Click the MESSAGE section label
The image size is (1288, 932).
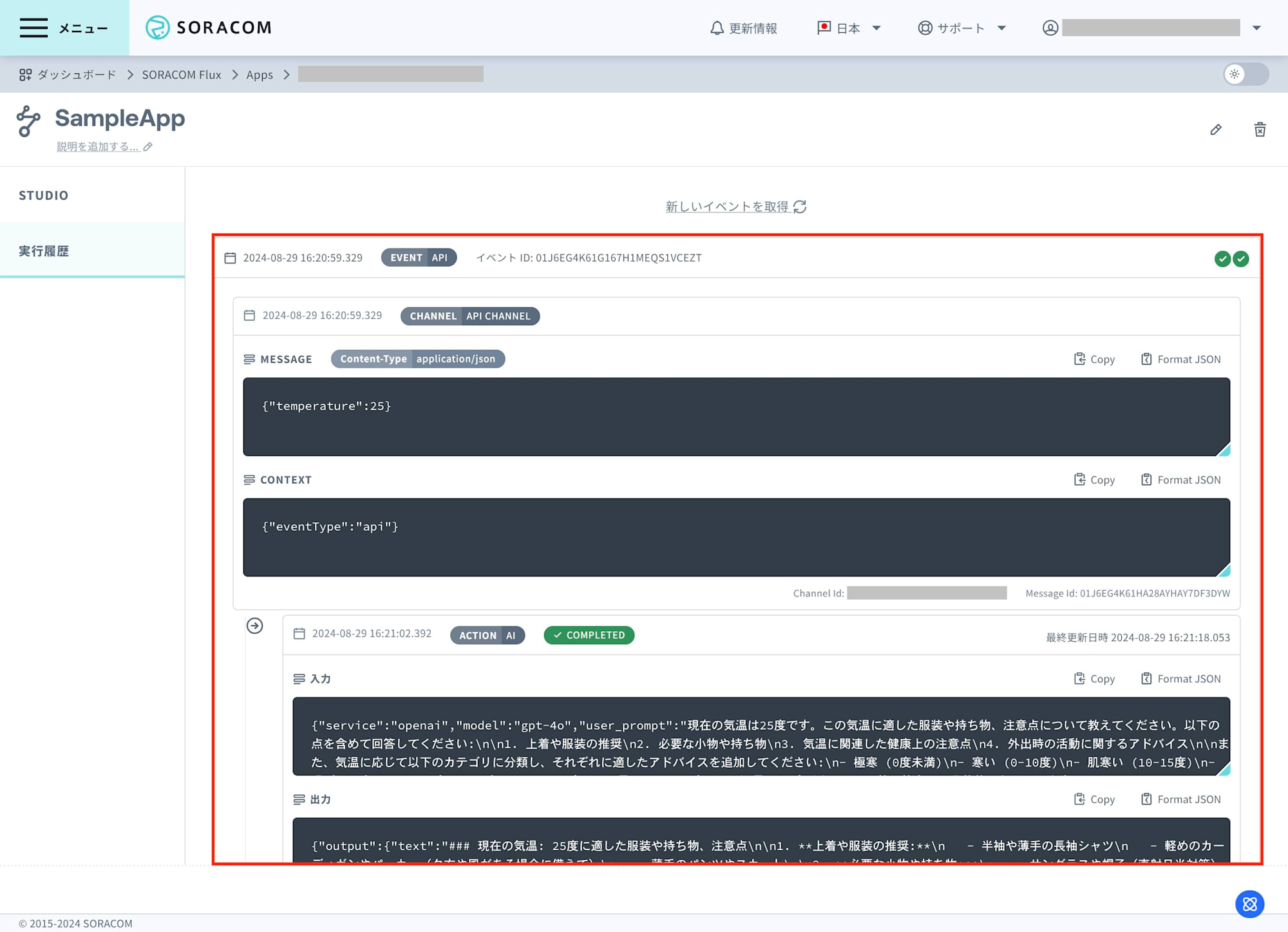point(286,359)
